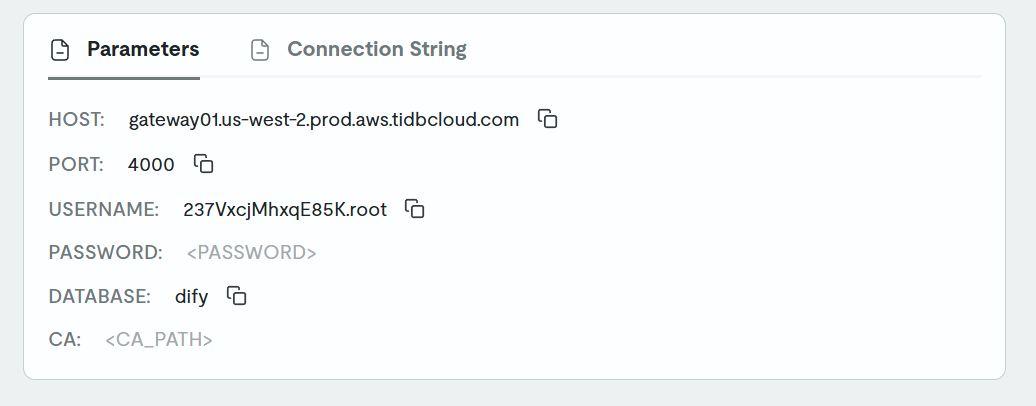
Task: Click the HOST: label
Action: click(77, 120)
